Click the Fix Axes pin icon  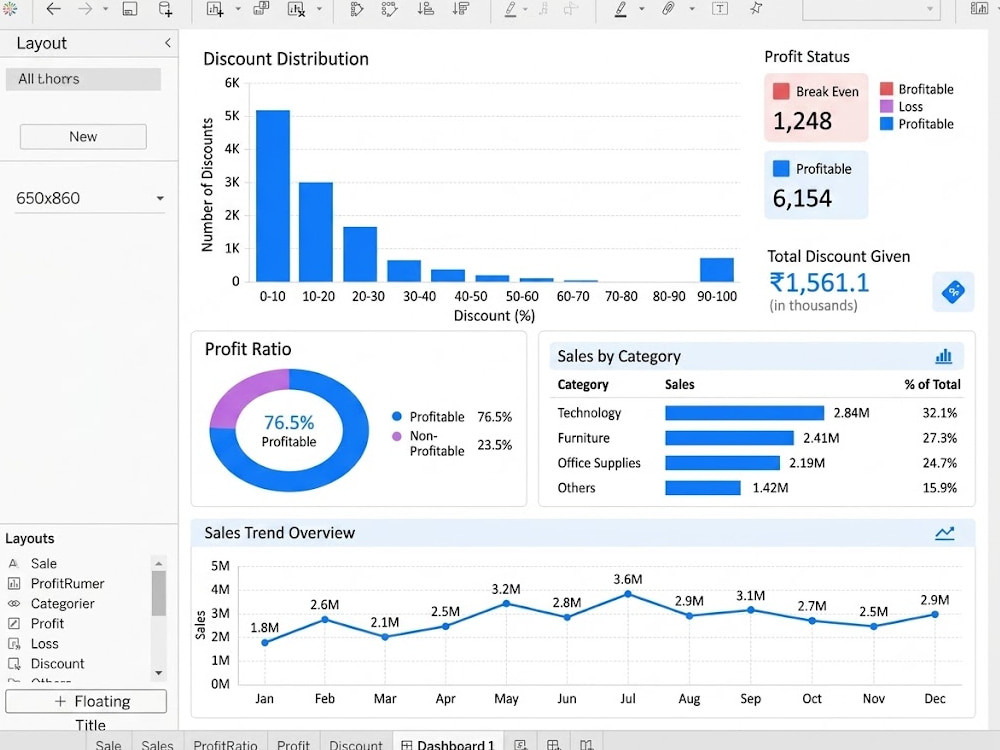pos(756,8)
